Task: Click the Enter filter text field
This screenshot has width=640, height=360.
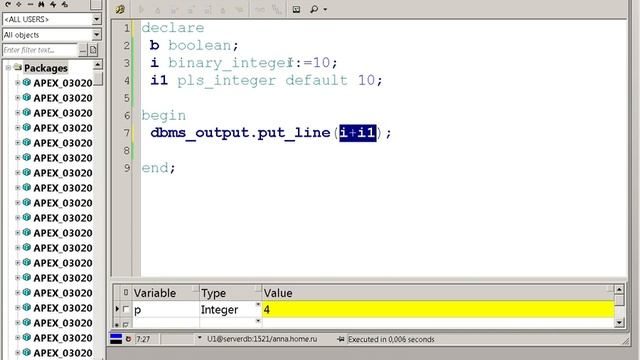Action: [x=40, y=50]
